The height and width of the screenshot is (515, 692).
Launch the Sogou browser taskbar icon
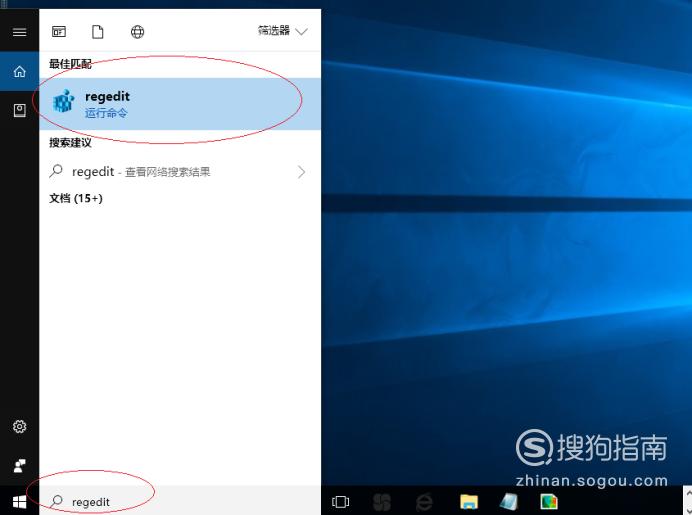tap(382, 502)
